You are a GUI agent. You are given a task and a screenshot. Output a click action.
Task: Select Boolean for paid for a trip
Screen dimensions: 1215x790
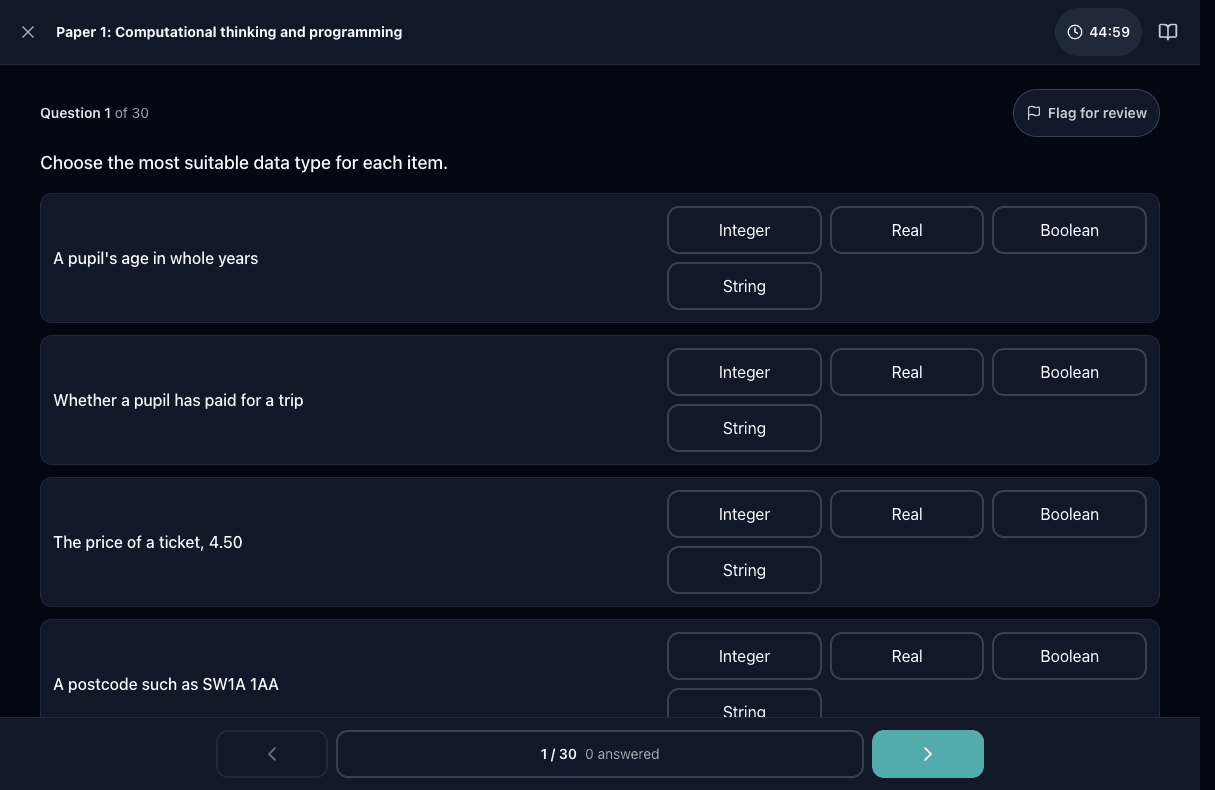click(x=1069, y=372)
